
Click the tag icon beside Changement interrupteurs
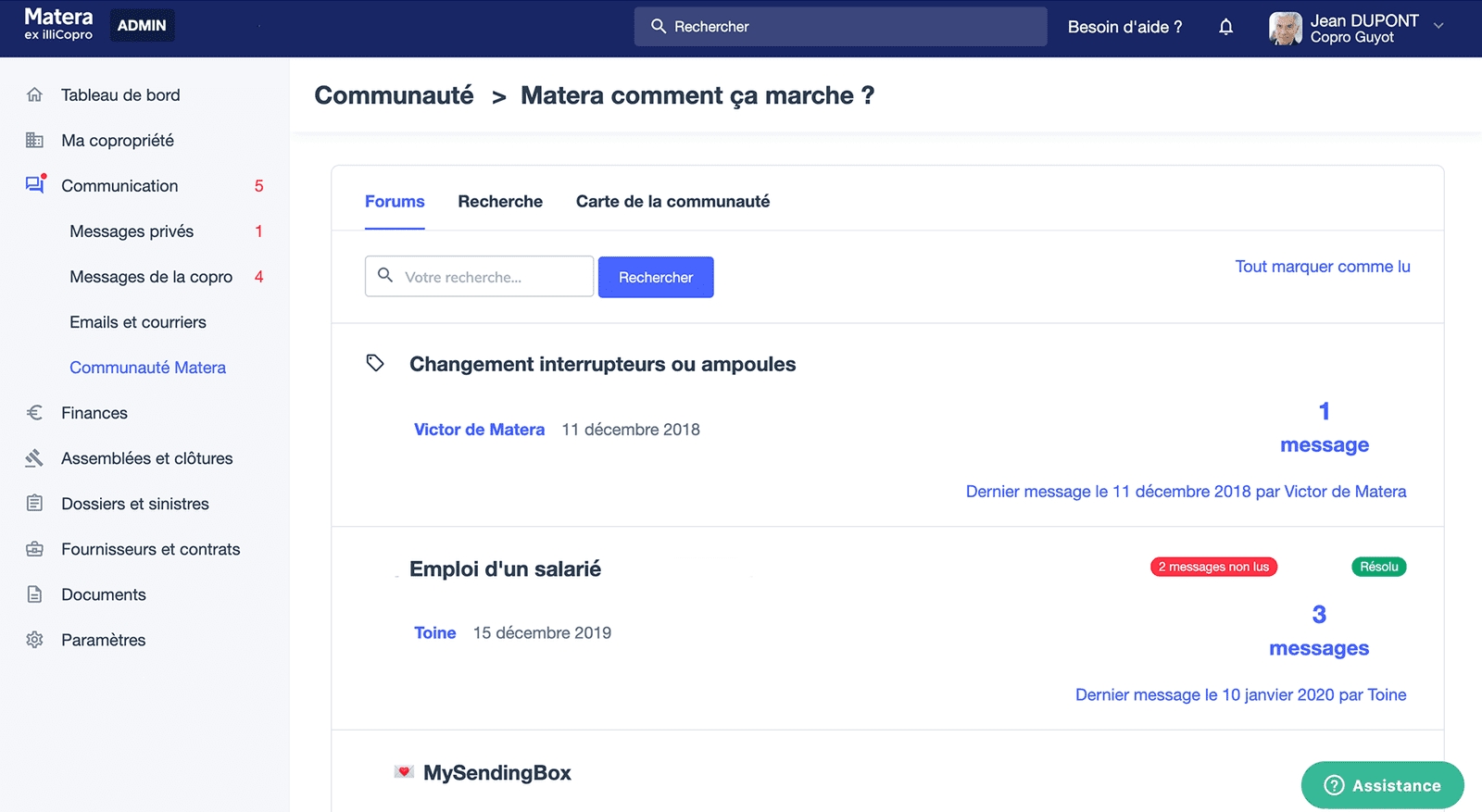tap(375, 363)
